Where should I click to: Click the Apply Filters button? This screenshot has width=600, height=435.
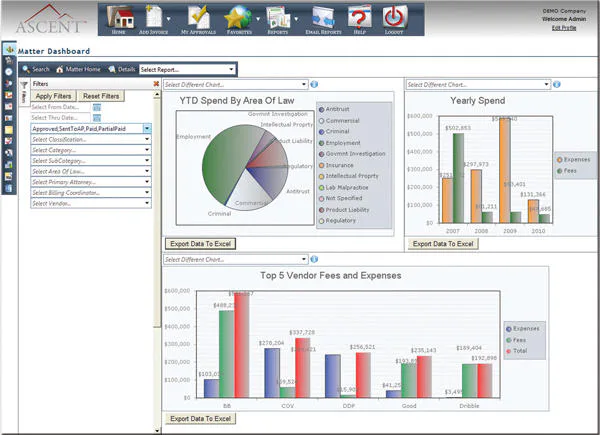(x=54, y=96)
